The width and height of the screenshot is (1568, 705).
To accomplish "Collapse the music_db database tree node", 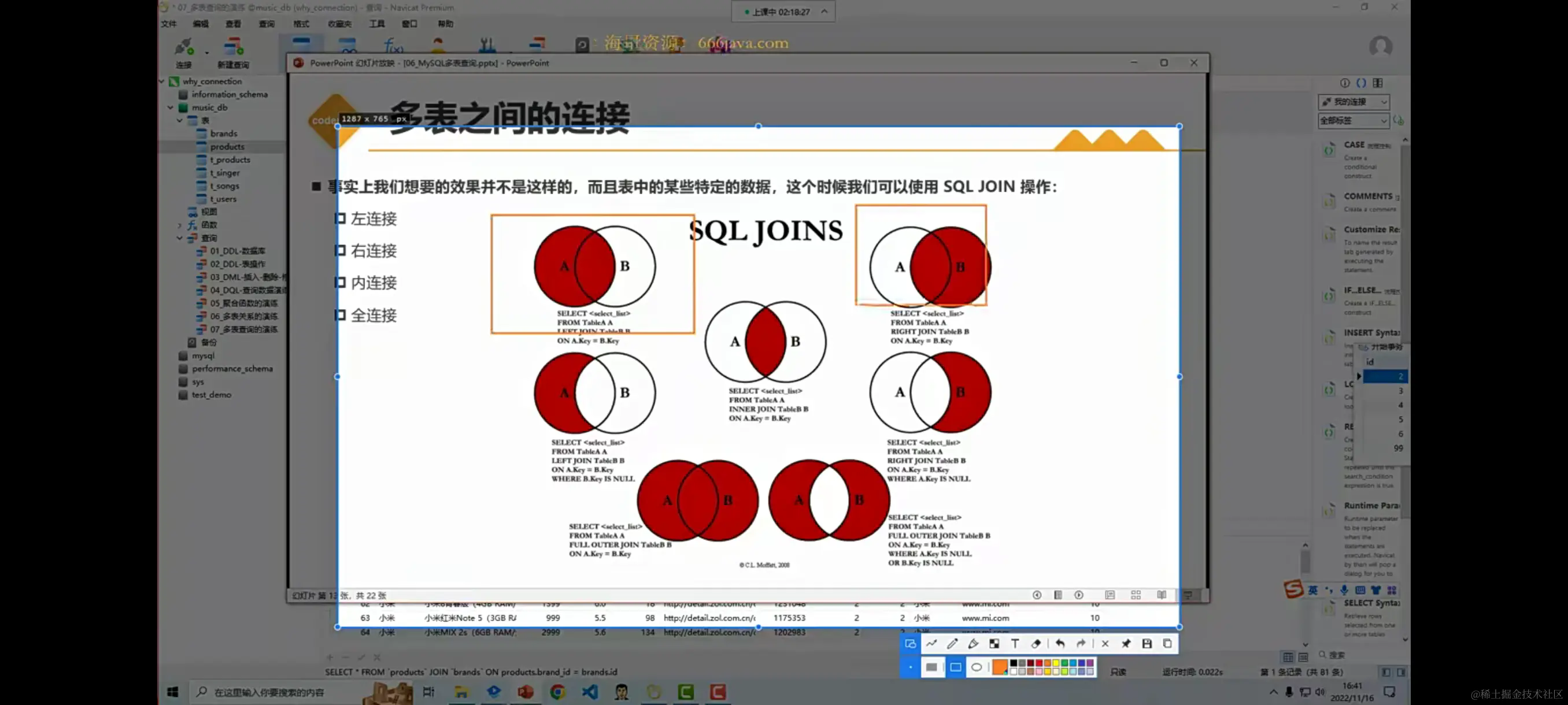I will coord(171,107).
